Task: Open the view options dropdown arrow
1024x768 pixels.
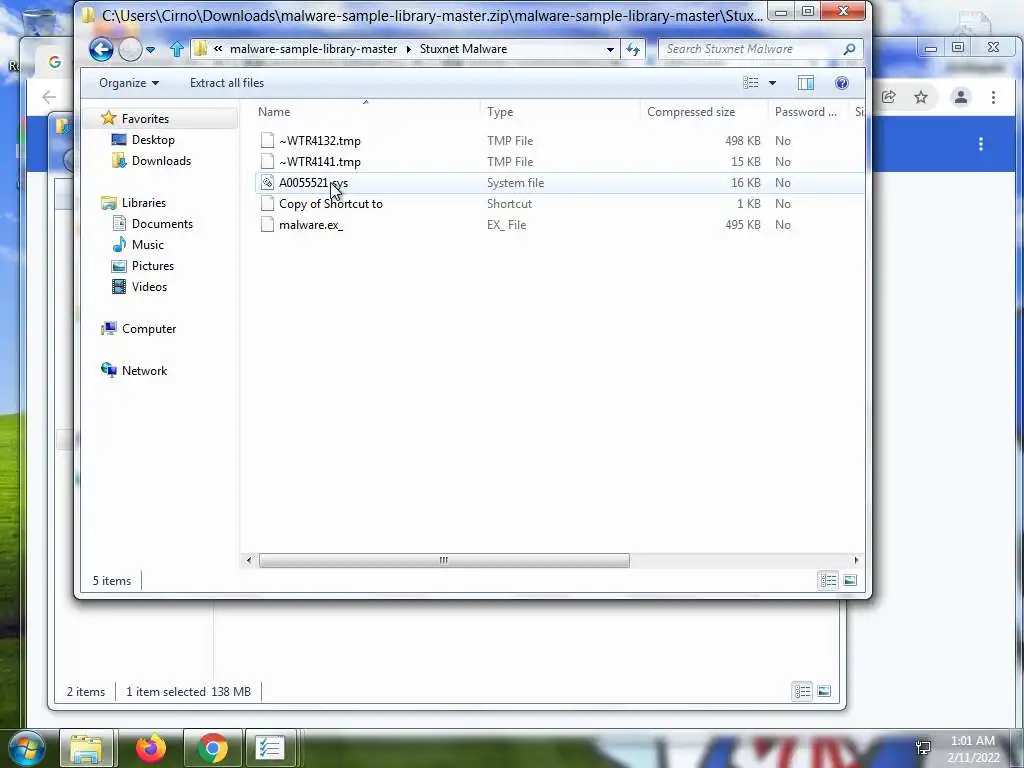Action: pos(772,83)
